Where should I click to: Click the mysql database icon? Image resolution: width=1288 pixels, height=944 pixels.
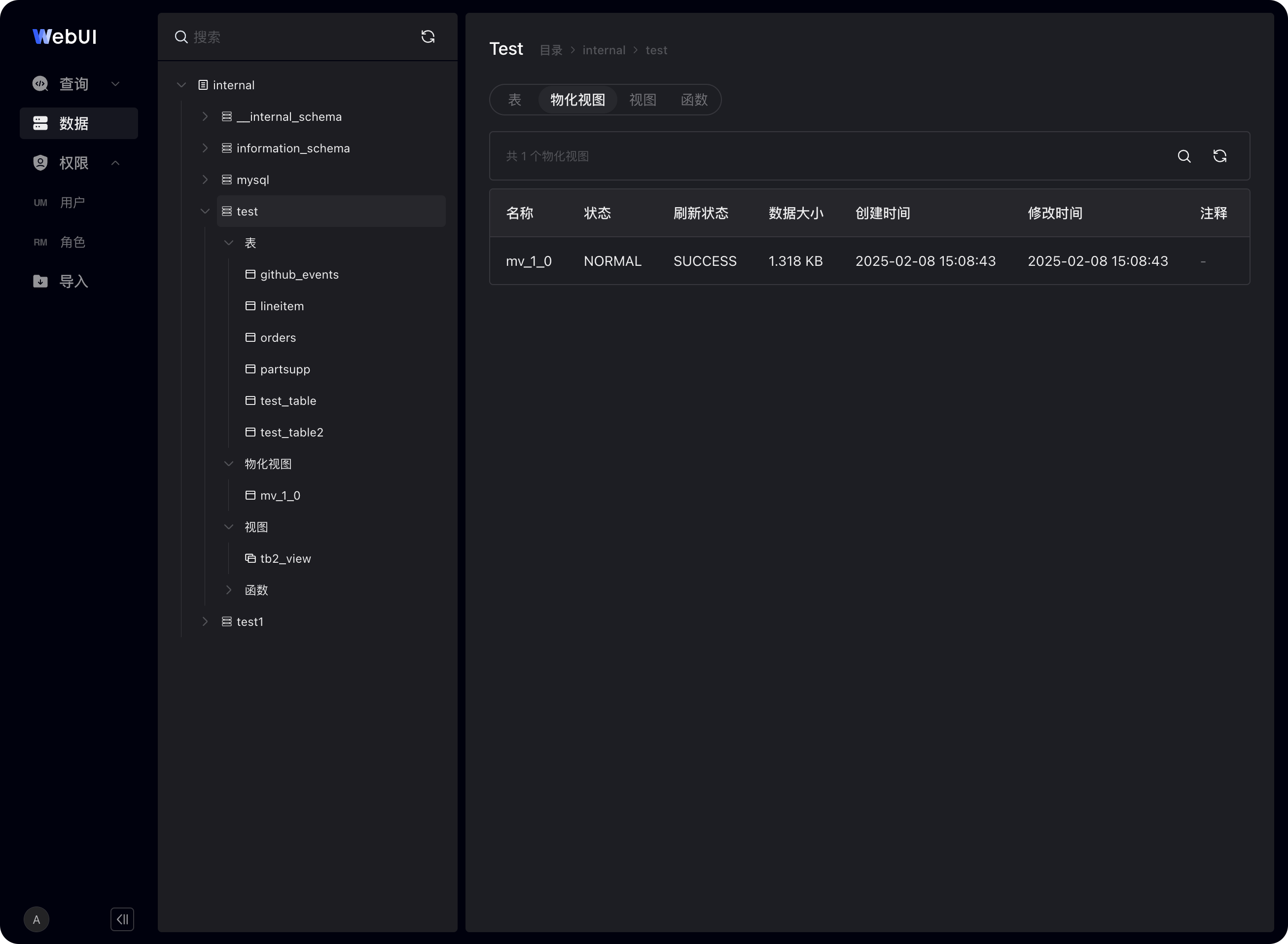[x=227, y=180]
